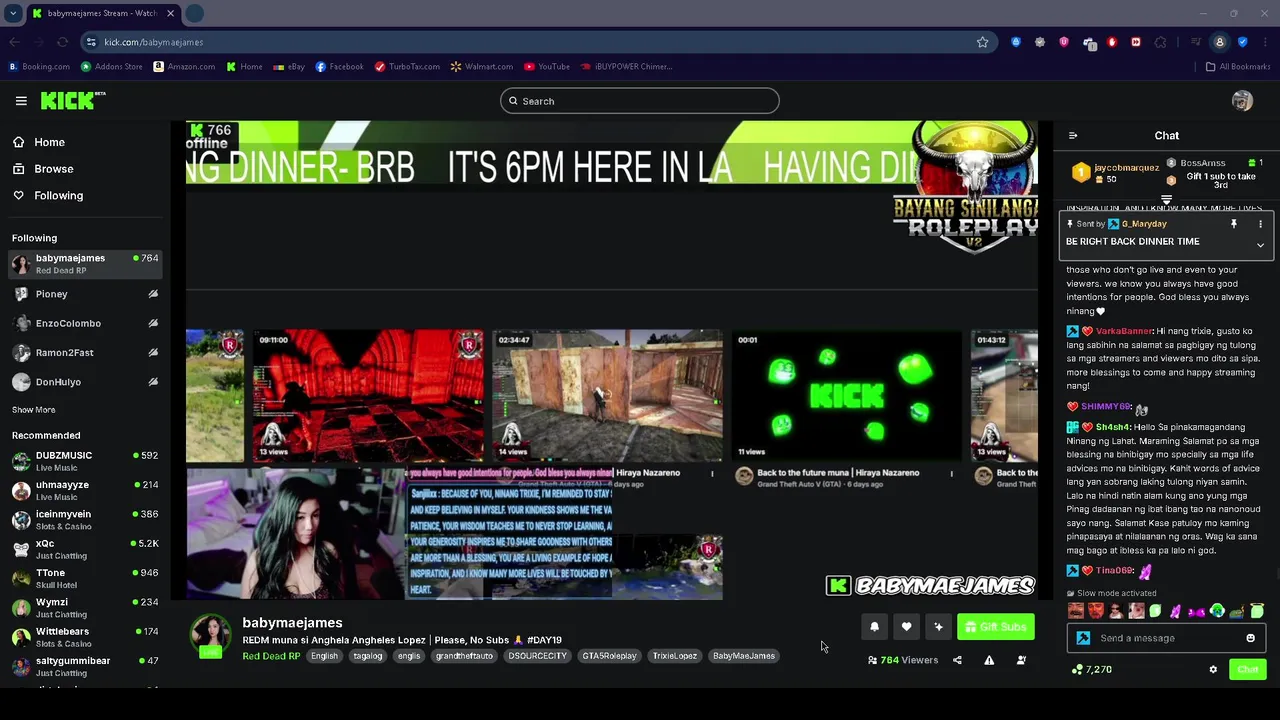Click G_Maryday username in pinned message
This screenshot has height=720, width=1280.
click(x=1144, y=224)
